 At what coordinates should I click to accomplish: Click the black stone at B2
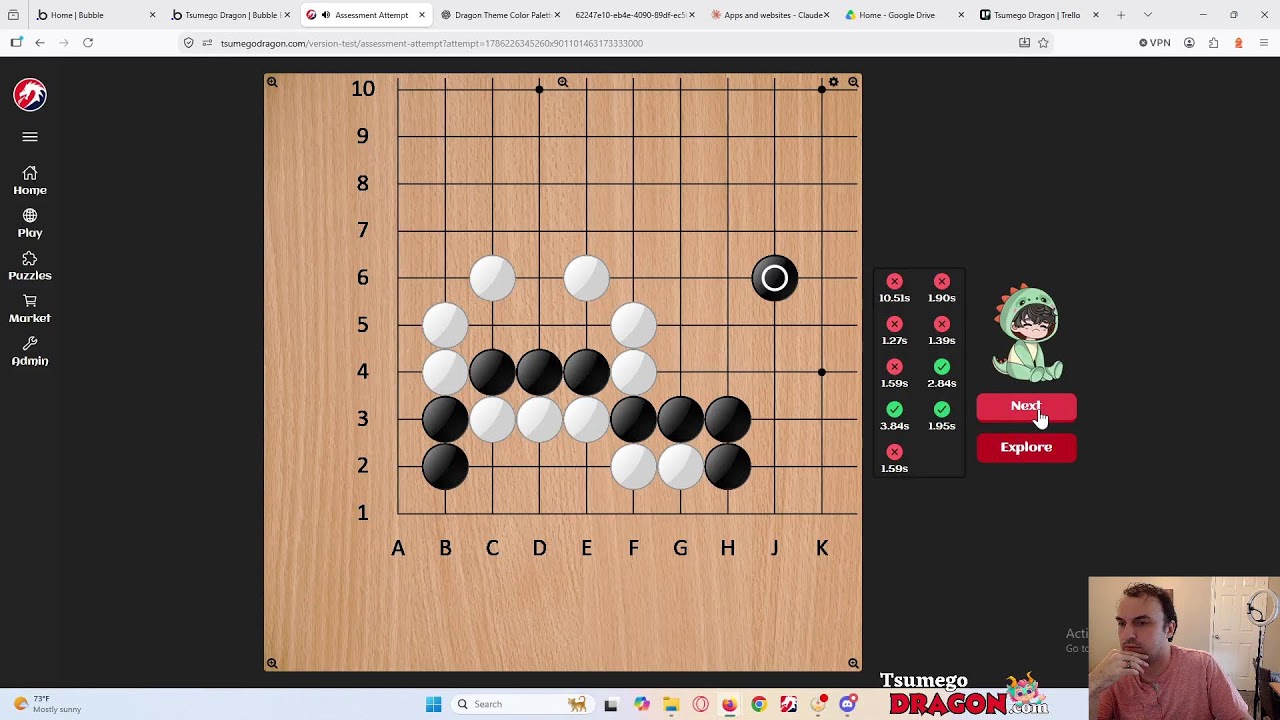[x=445, y=466]
